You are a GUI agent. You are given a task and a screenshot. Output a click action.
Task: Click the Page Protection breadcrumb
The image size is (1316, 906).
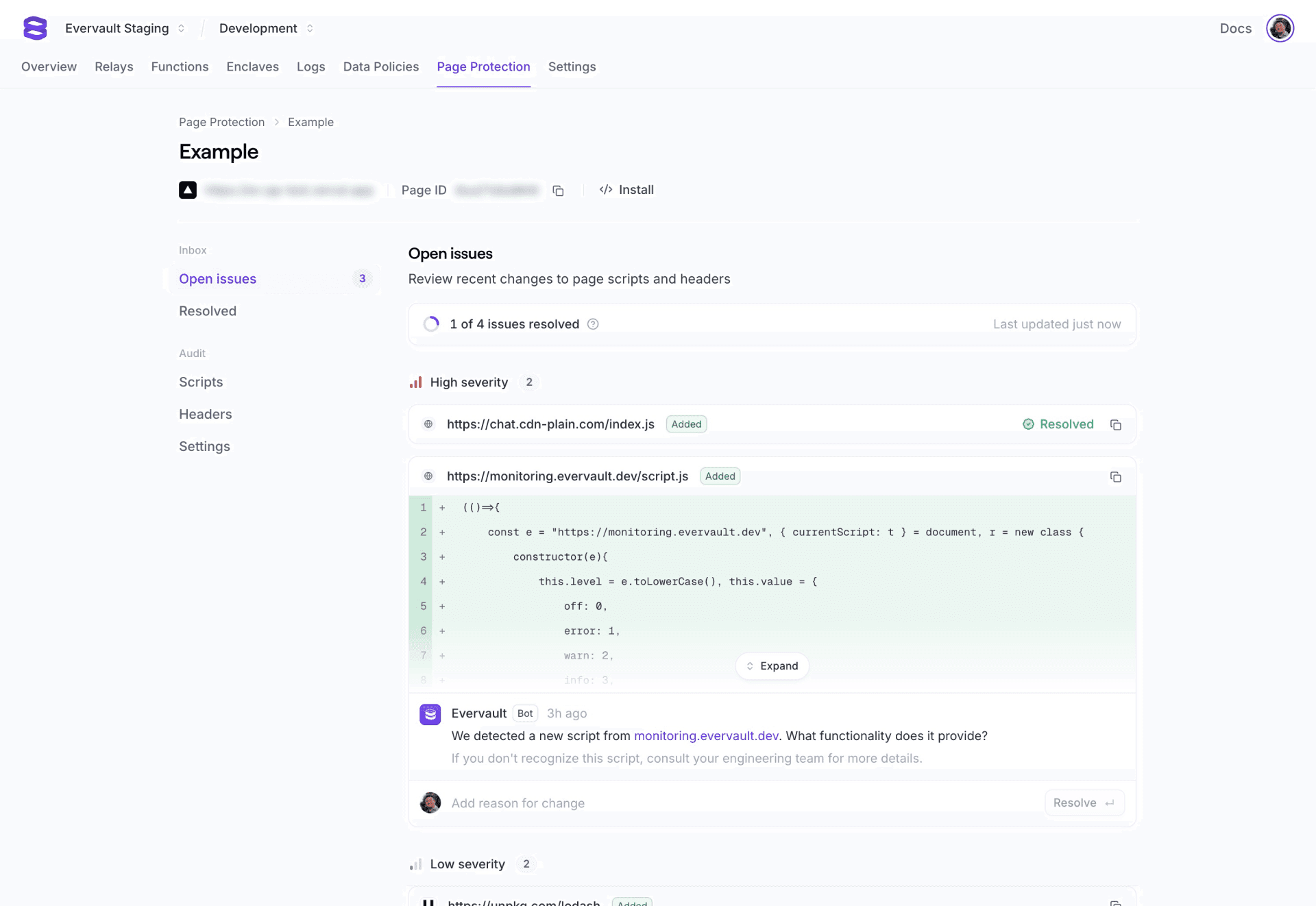(x=221, y=122)
